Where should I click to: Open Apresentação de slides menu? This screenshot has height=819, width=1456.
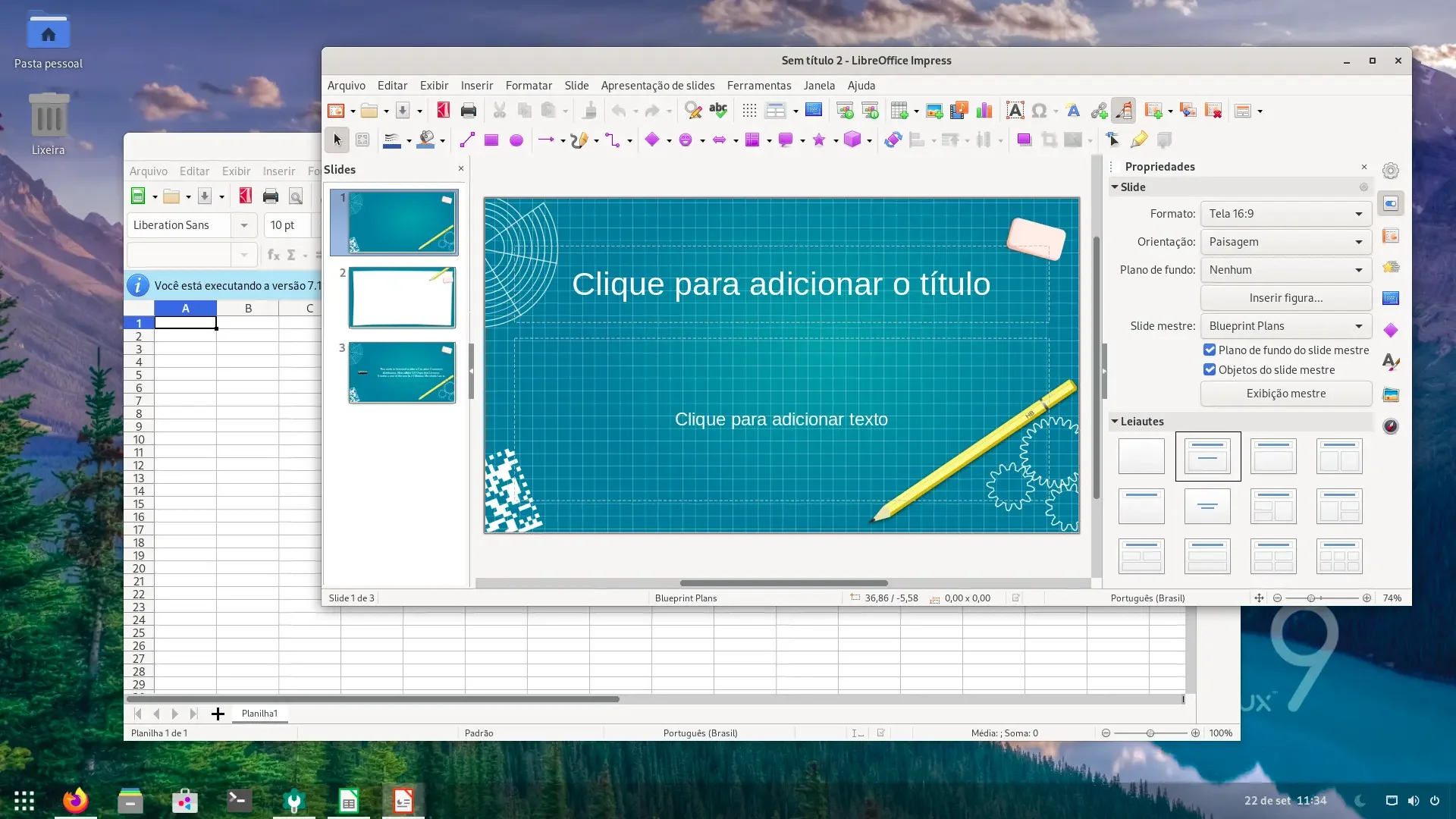(x=657, y=86)
